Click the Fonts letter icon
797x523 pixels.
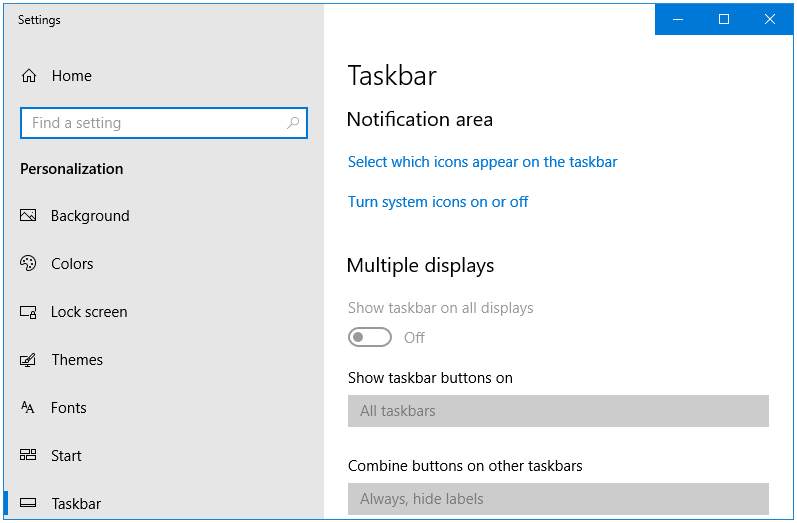tap(27, 408)
